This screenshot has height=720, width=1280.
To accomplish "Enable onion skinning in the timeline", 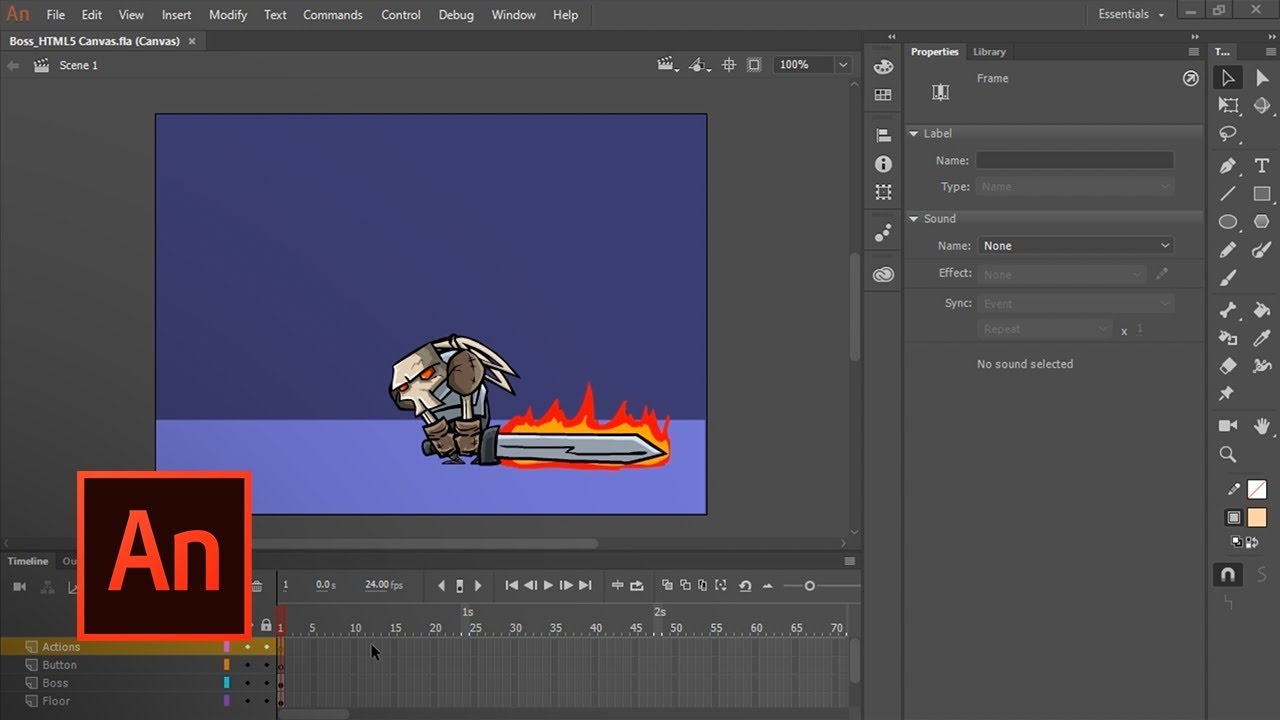I will point(667,586).
